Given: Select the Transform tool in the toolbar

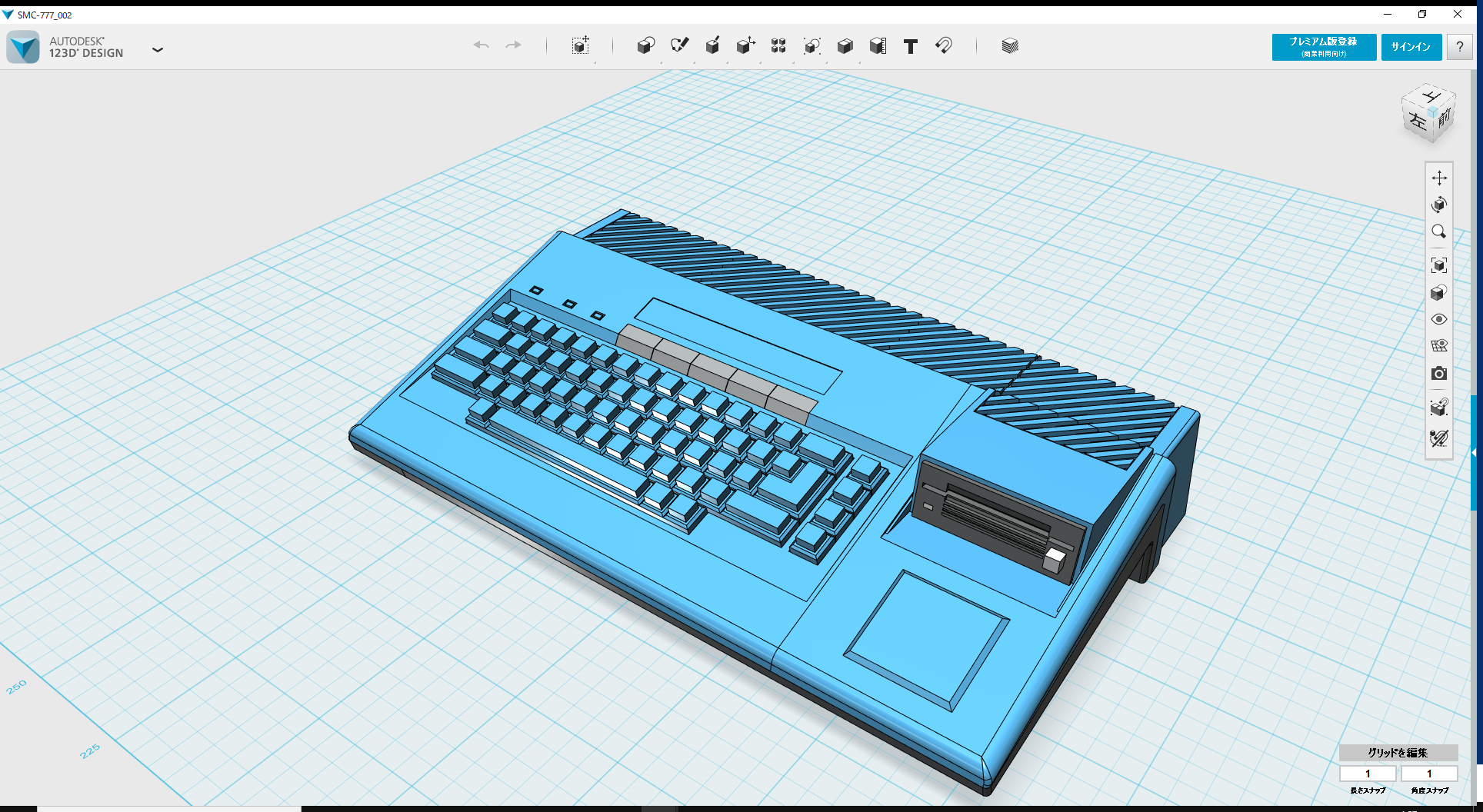Looking at the screenshot, I should (x=580, y=46).
